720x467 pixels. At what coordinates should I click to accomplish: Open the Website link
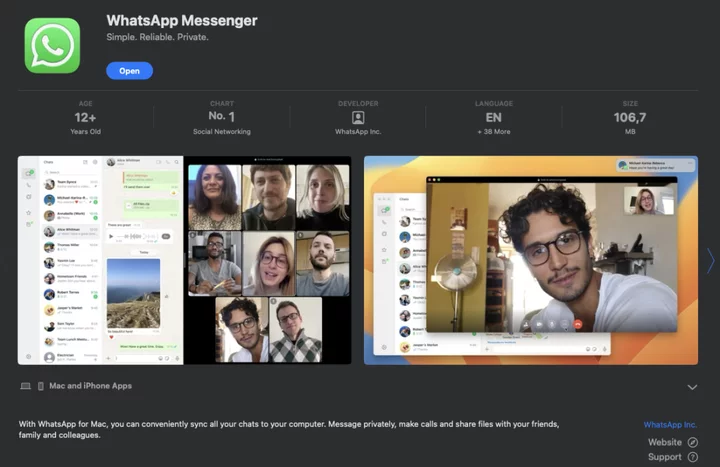click(x=664, y=442)
